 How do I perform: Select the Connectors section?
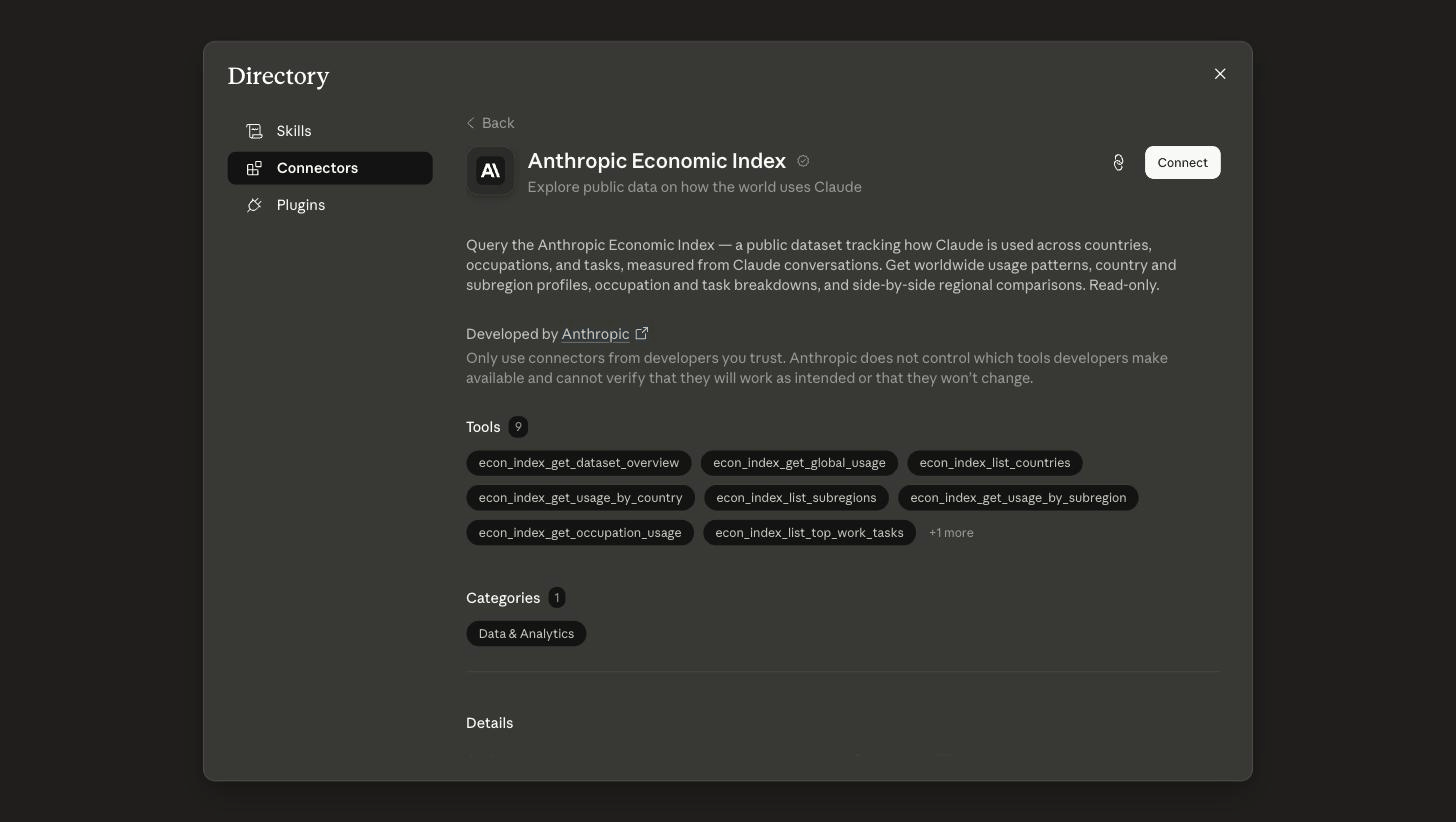coord(330,168)
